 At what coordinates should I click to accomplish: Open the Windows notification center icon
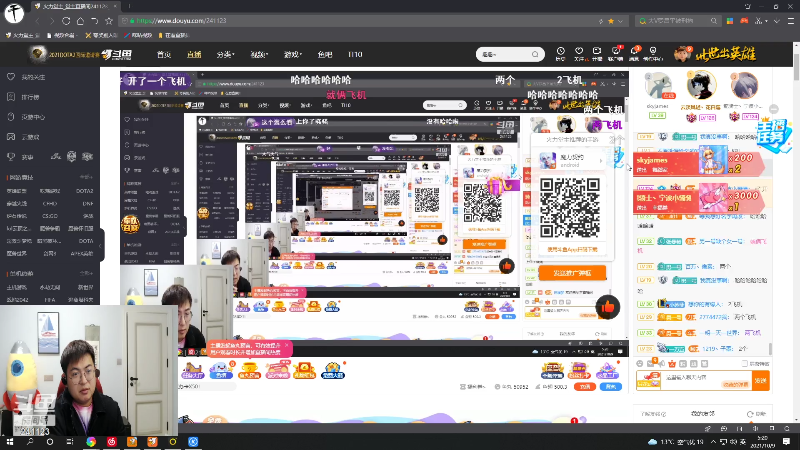(x=787, y=442)
